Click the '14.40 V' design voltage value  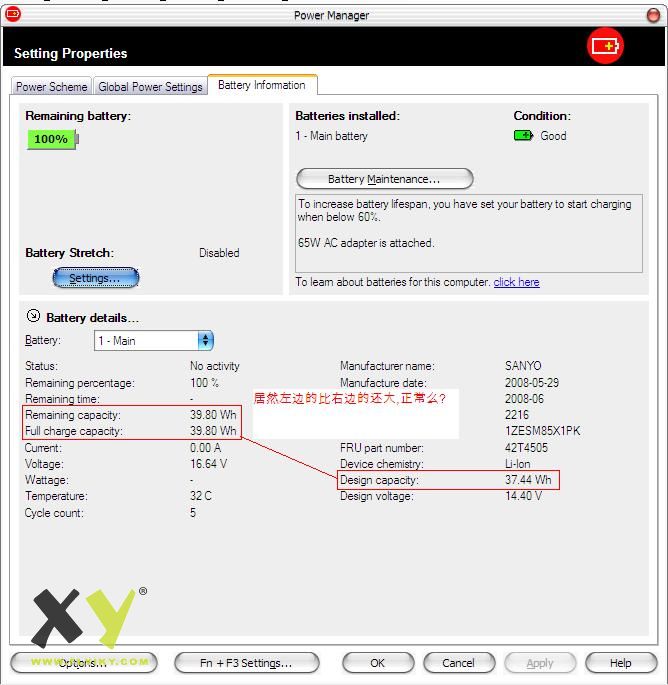523,496
